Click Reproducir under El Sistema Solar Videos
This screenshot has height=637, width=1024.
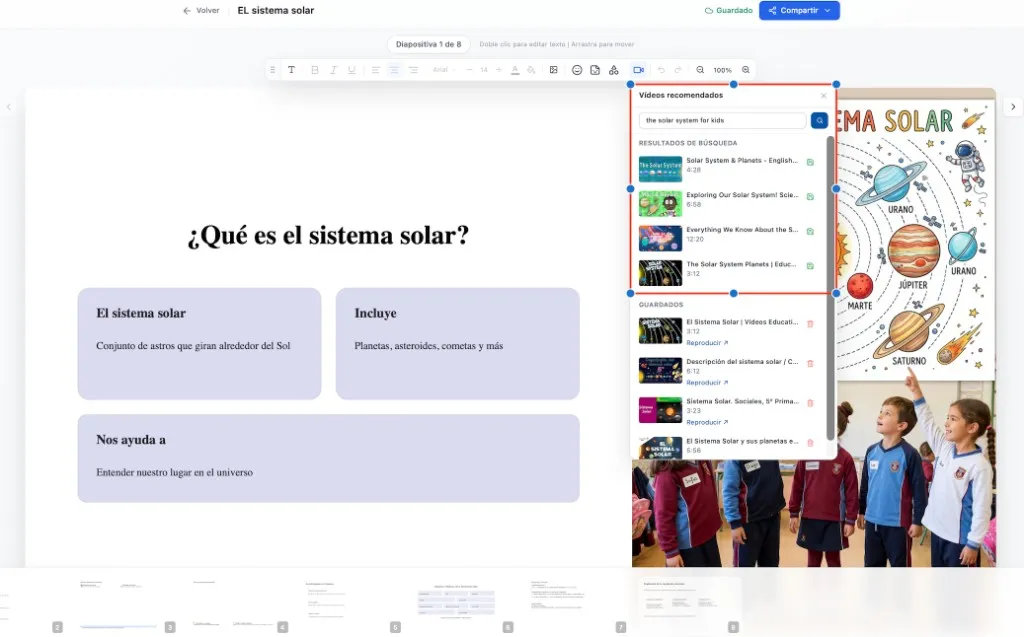[707, 342]
